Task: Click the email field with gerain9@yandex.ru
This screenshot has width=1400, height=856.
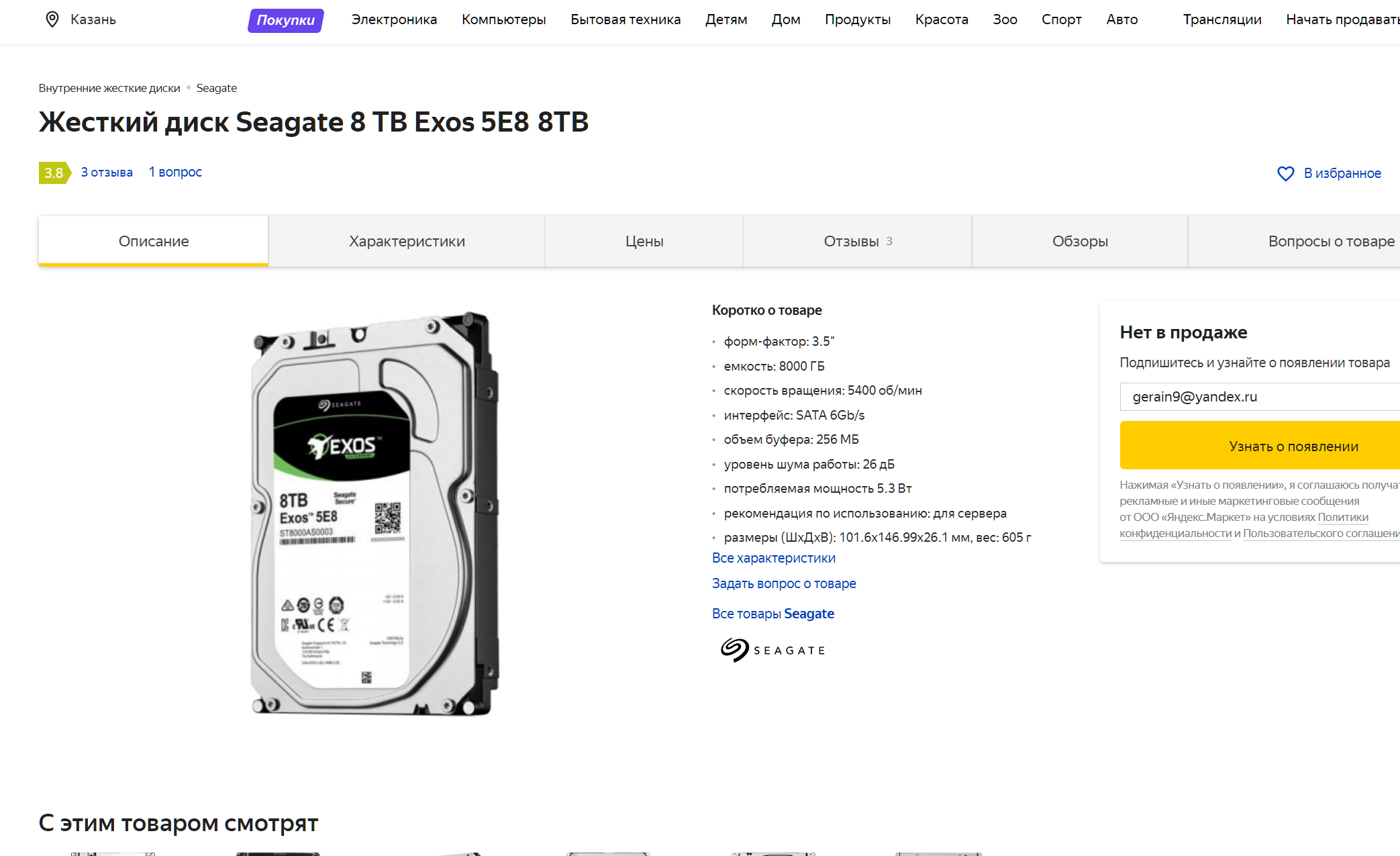Action: coord(1260,397)
